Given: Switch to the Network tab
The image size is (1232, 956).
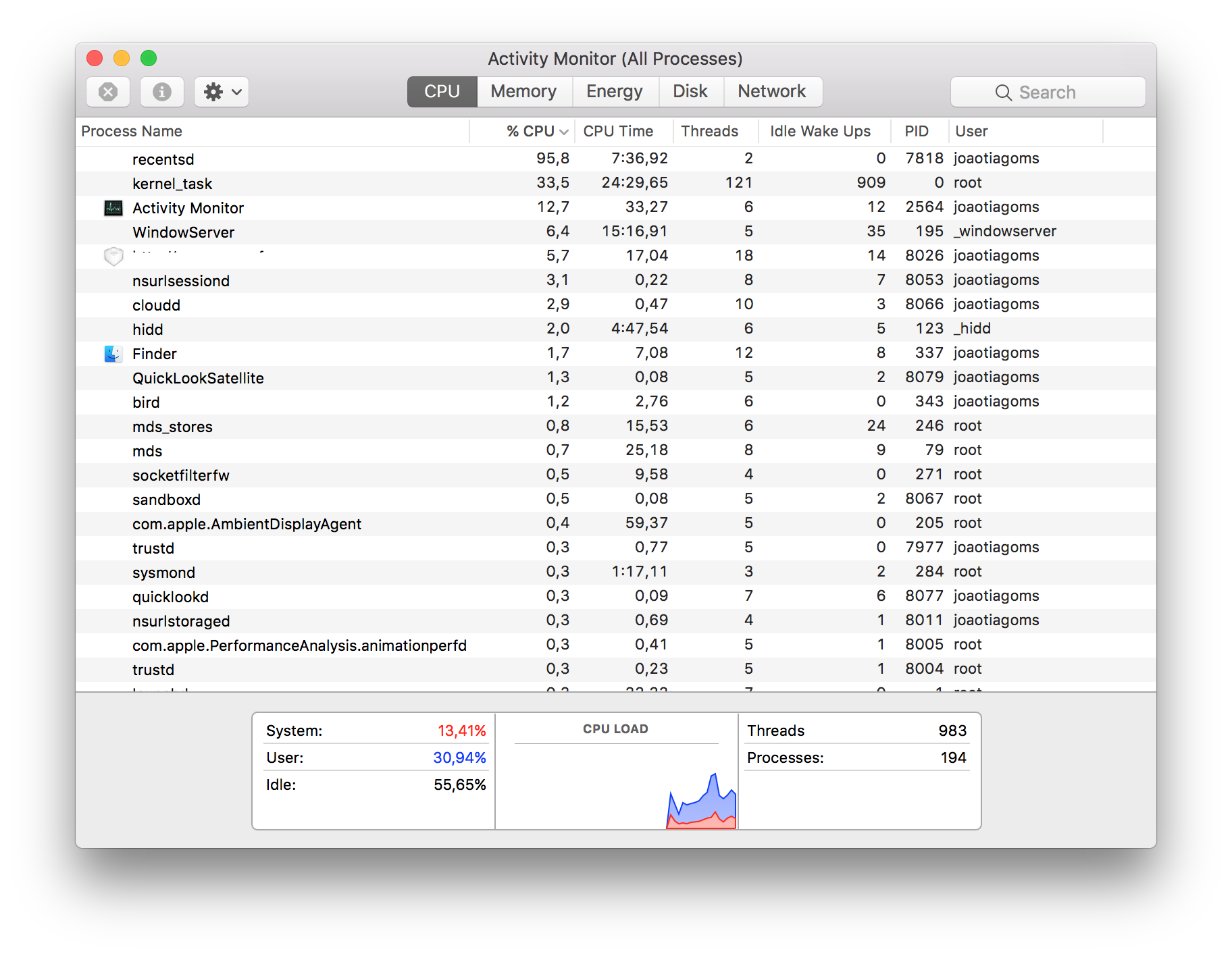Looking at the screenshot, I should point(772,92).
